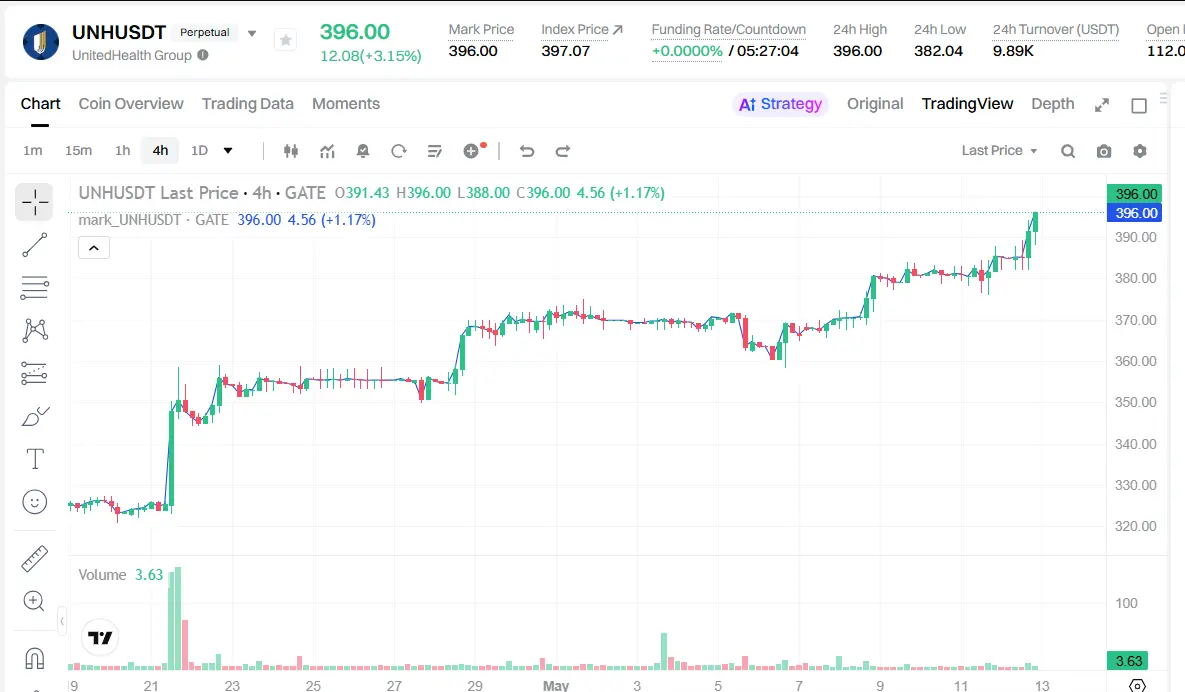Image resolution: width=1185 pixels, height=692 pixels.
Task: Select the 1h timeframe
Action: [x=122, y=150]
